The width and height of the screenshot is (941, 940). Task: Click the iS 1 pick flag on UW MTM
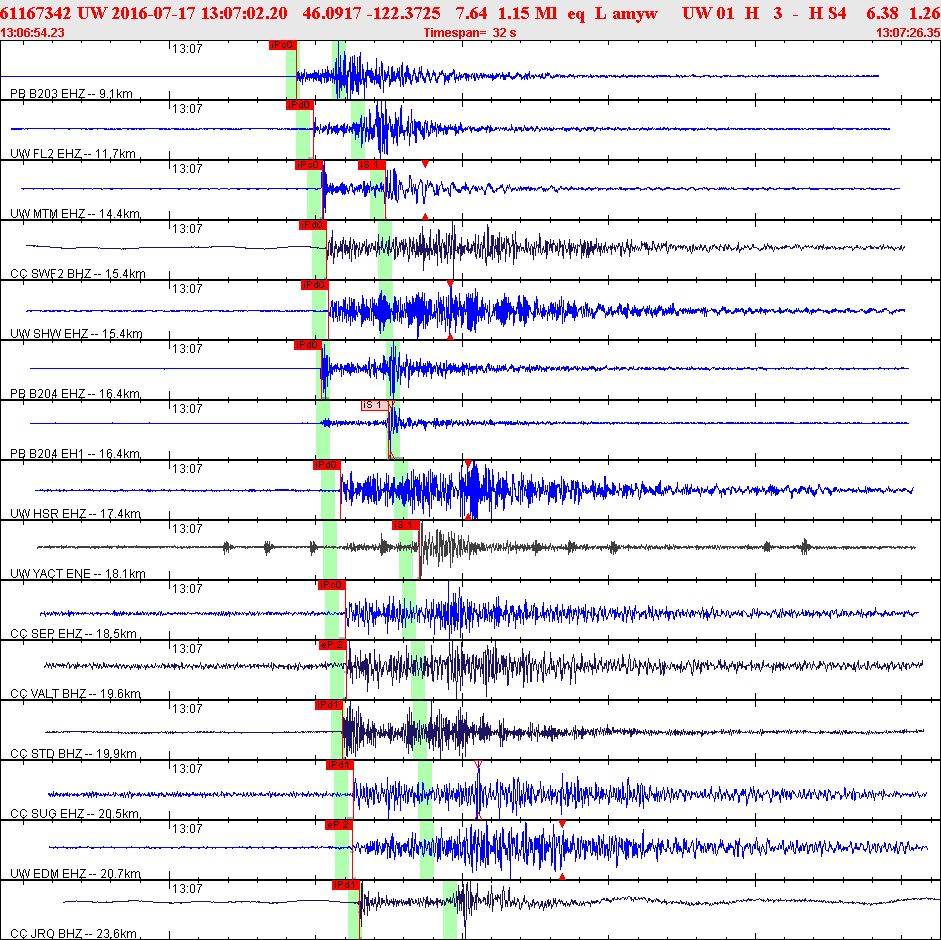pos(371,165)
